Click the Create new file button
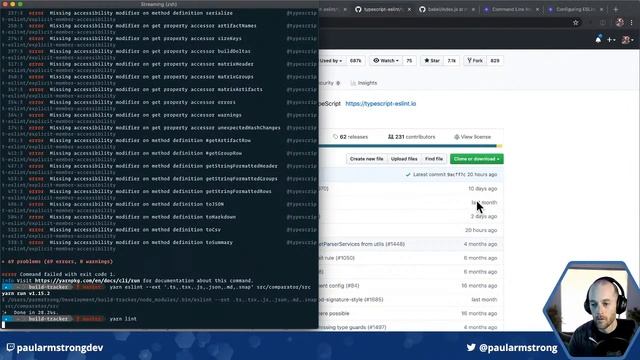This screenshot has height=360, width=640. (x=367, y=159)
